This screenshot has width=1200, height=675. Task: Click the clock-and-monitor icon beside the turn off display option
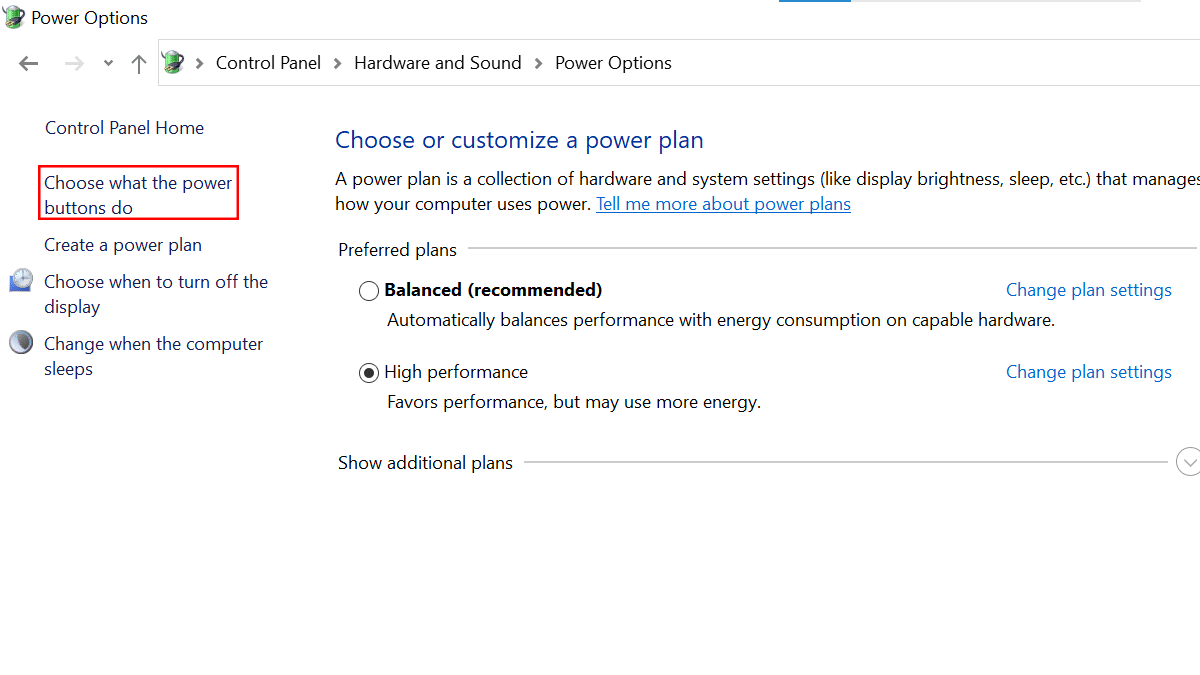tap(21, 281)
